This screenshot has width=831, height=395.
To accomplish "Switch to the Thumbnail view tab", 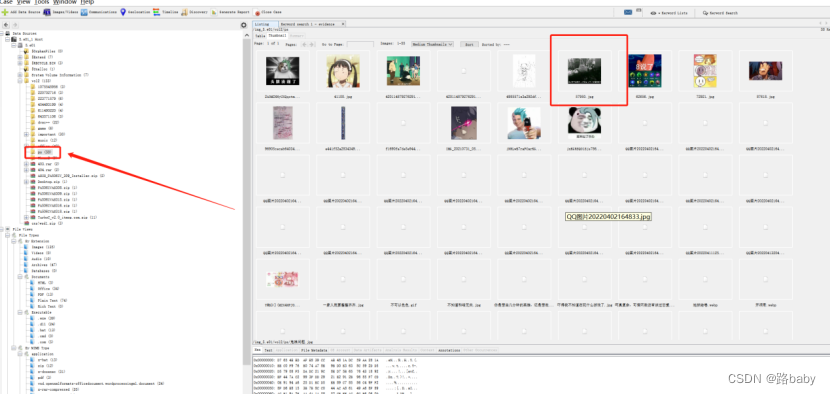I will click(277, 36).
